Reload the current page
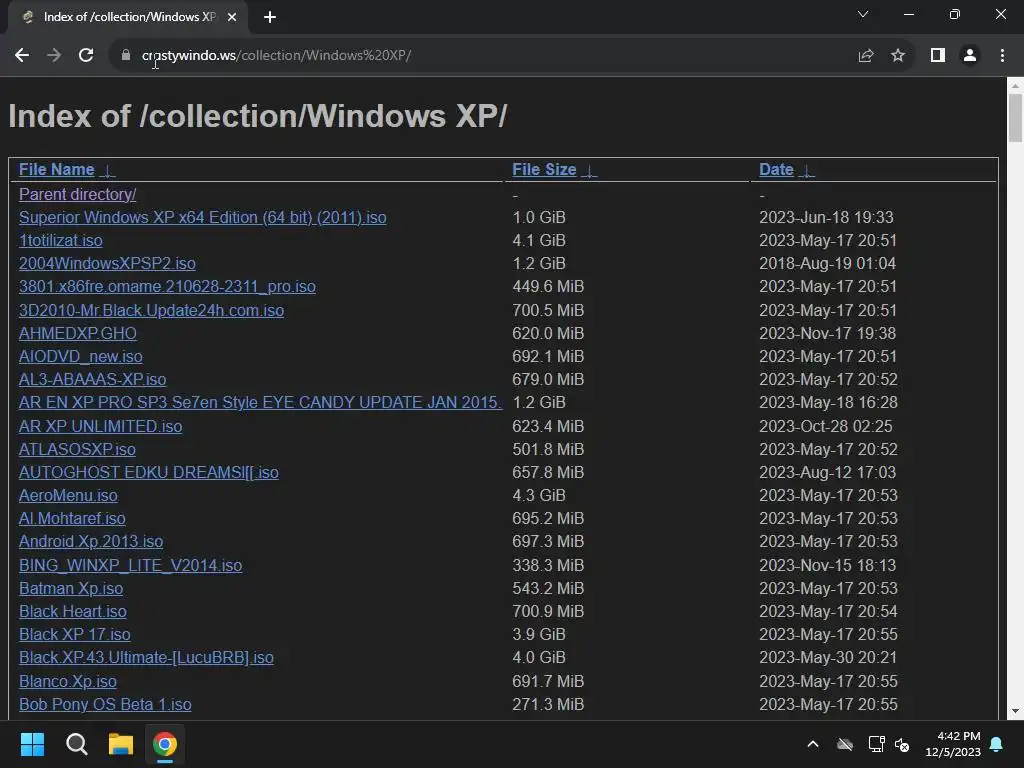The height and width of the screenshot is (768, 1024). (86, 56)
